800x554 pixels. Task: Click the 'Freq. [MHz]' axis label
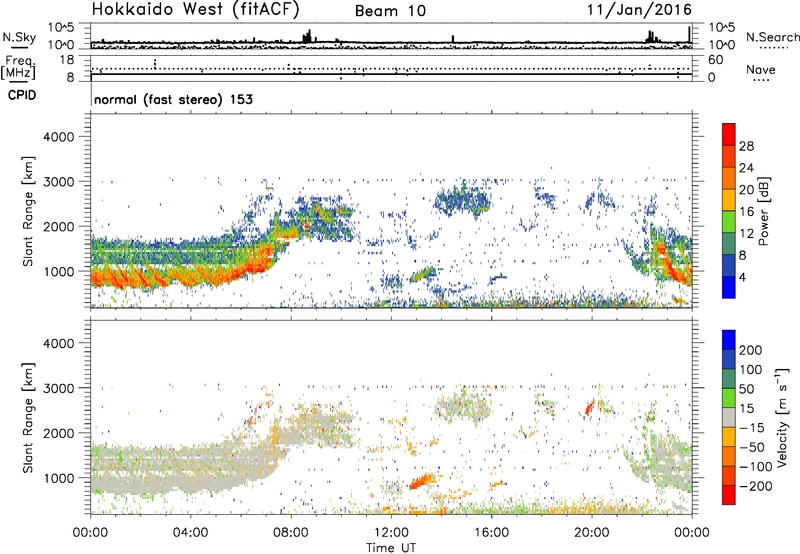[18, 67]
